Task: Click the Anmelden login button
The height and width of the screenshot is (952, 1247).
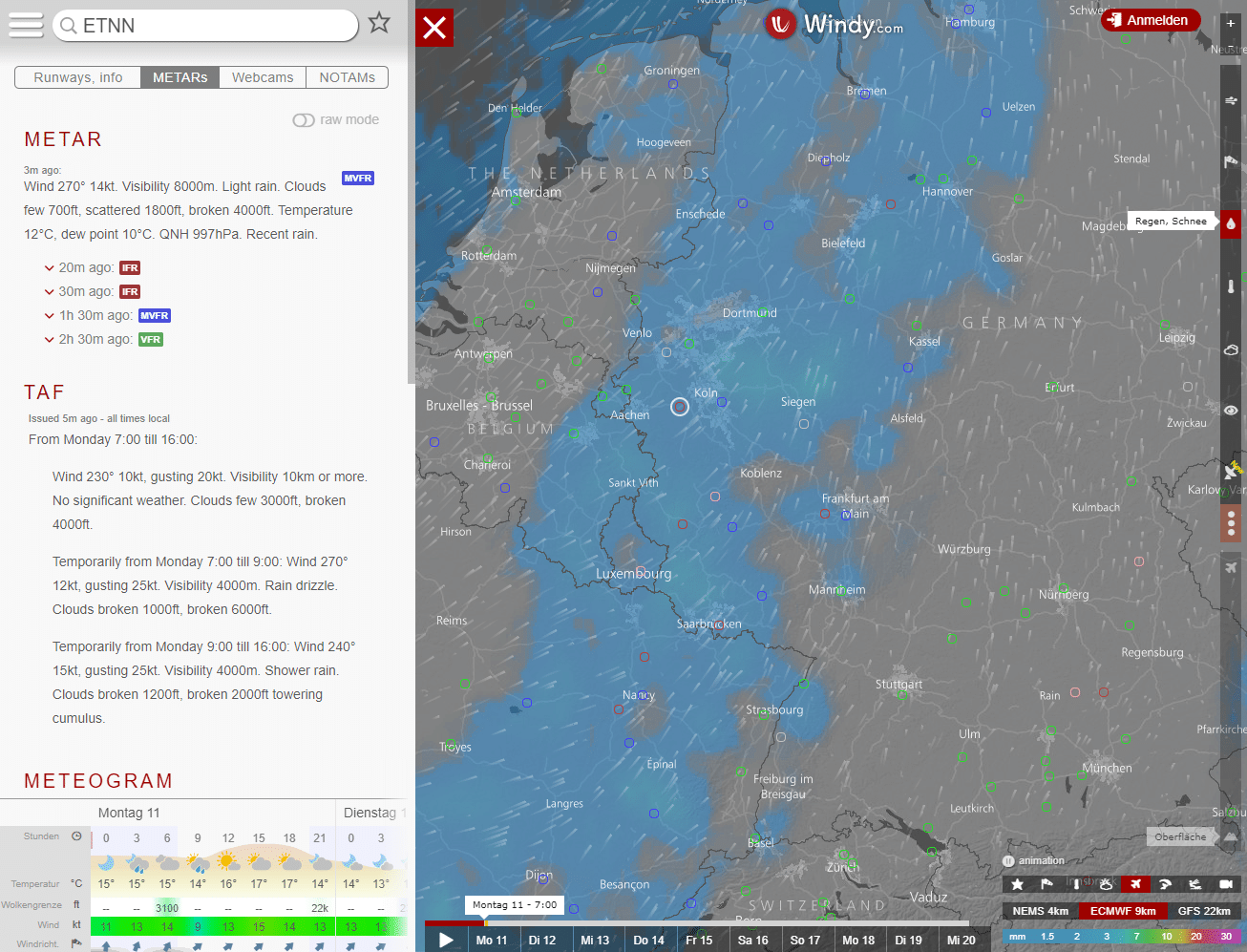Action: 1150,20
